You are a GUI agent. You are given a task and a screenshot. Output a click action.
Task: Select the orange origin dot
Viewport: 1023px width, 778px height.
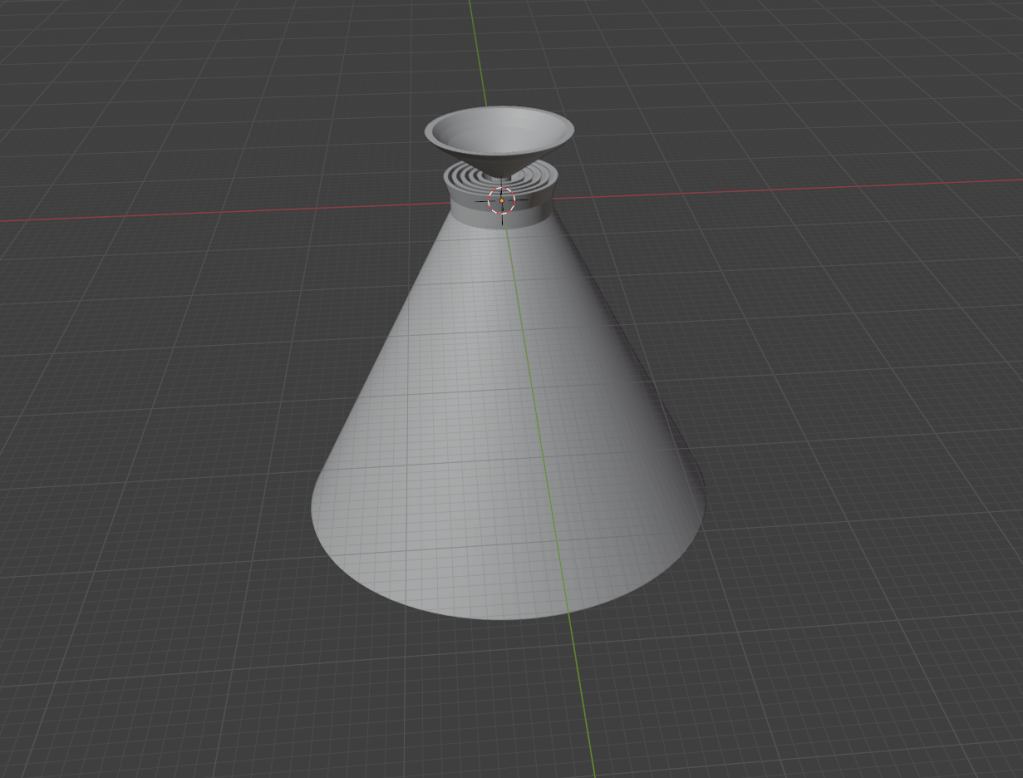pyautogui.click(x=501, y=201)
